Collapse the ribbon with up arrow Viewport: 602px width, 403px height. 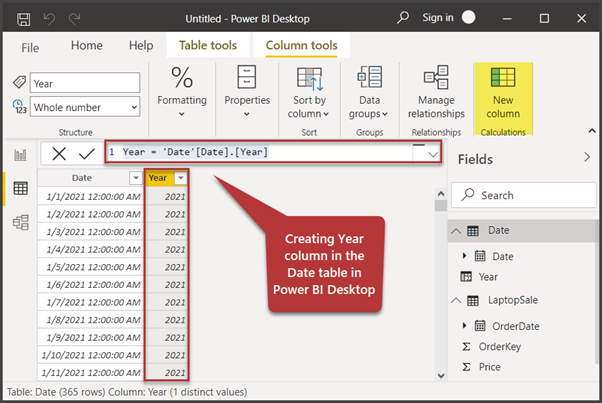click(592, 131)
